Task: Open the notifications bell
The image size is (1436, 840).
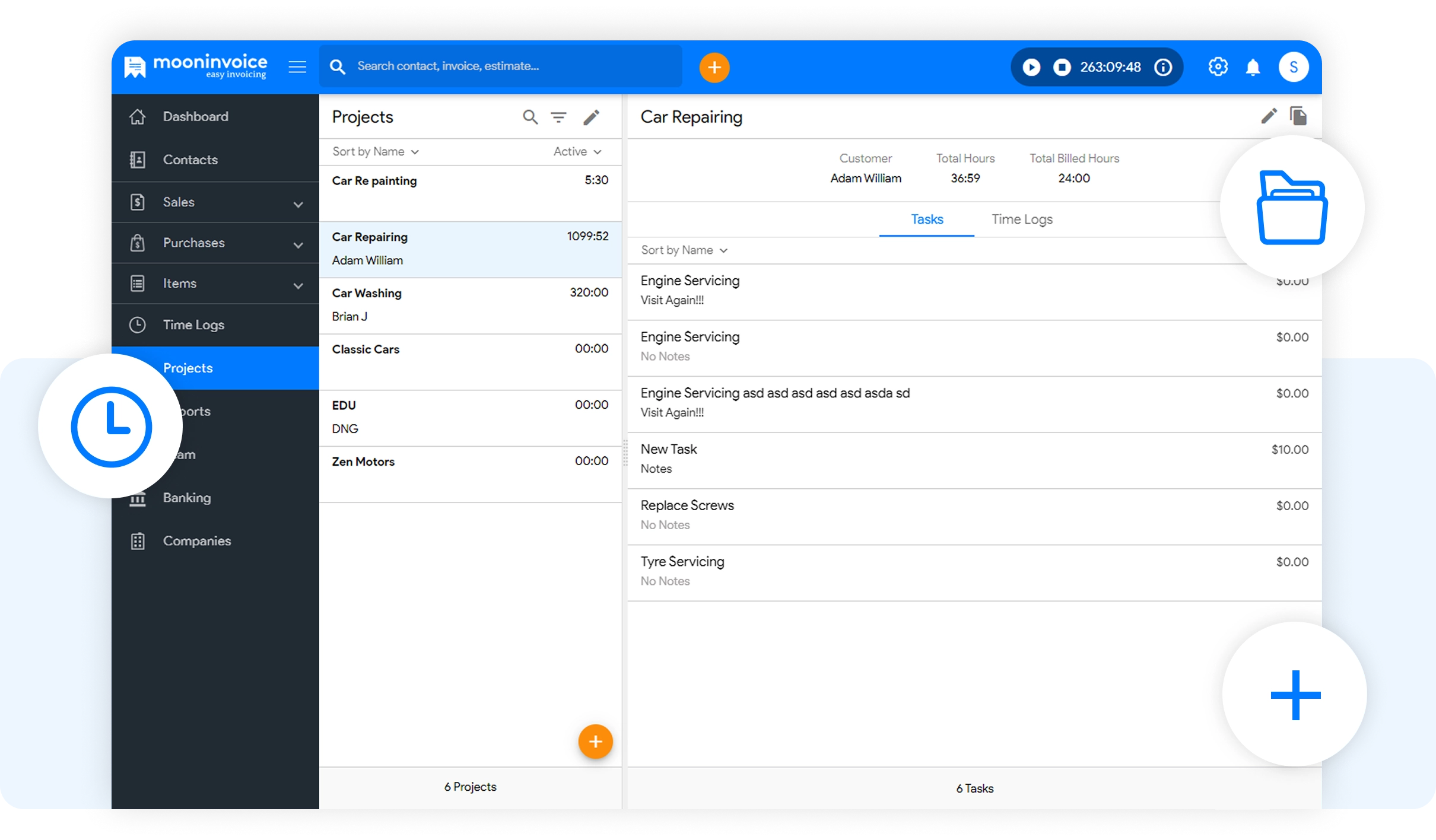Action: [x=1253, y=67]
